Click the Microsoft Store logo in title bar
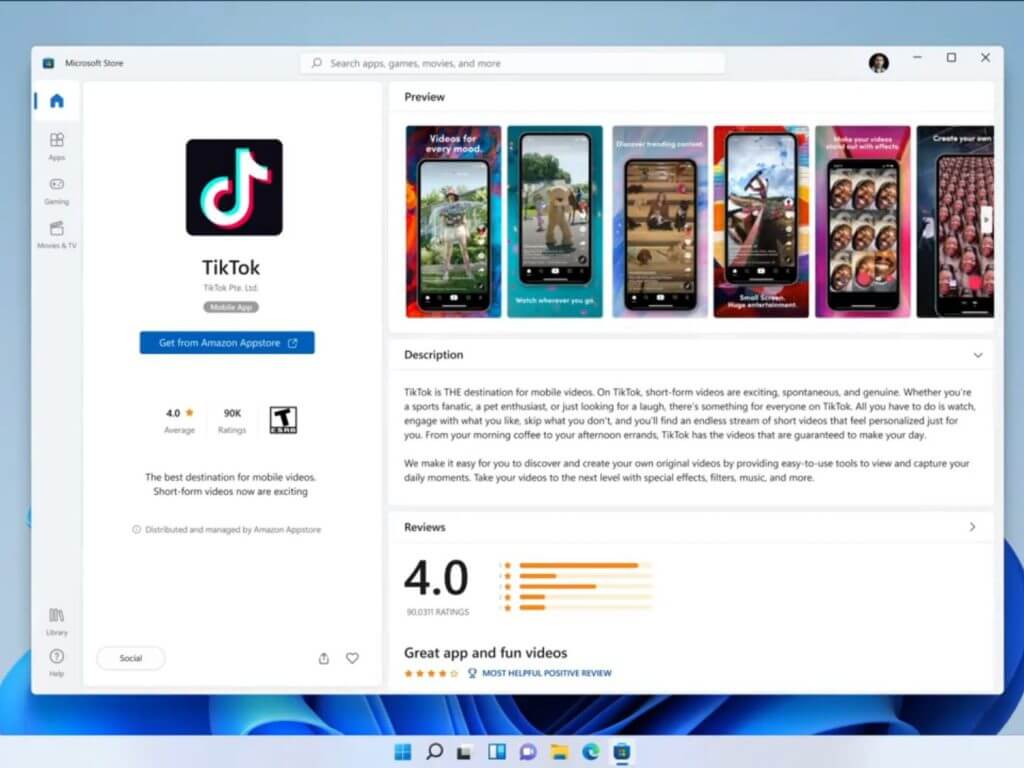The image size is (1024, 768). (x=48, y=63)
